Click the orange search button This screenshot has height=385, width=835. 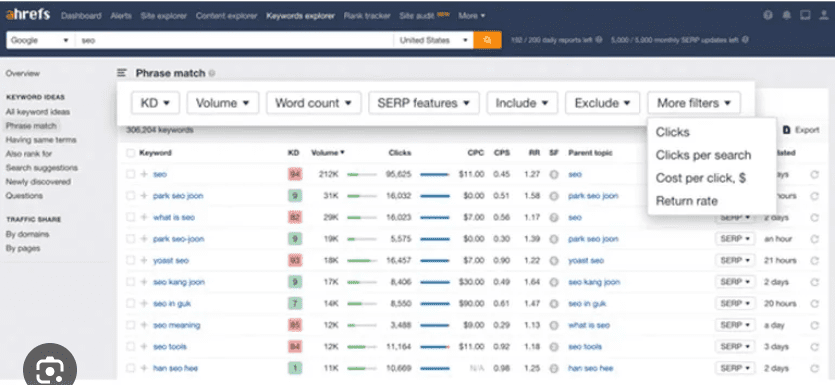[487, 40]
